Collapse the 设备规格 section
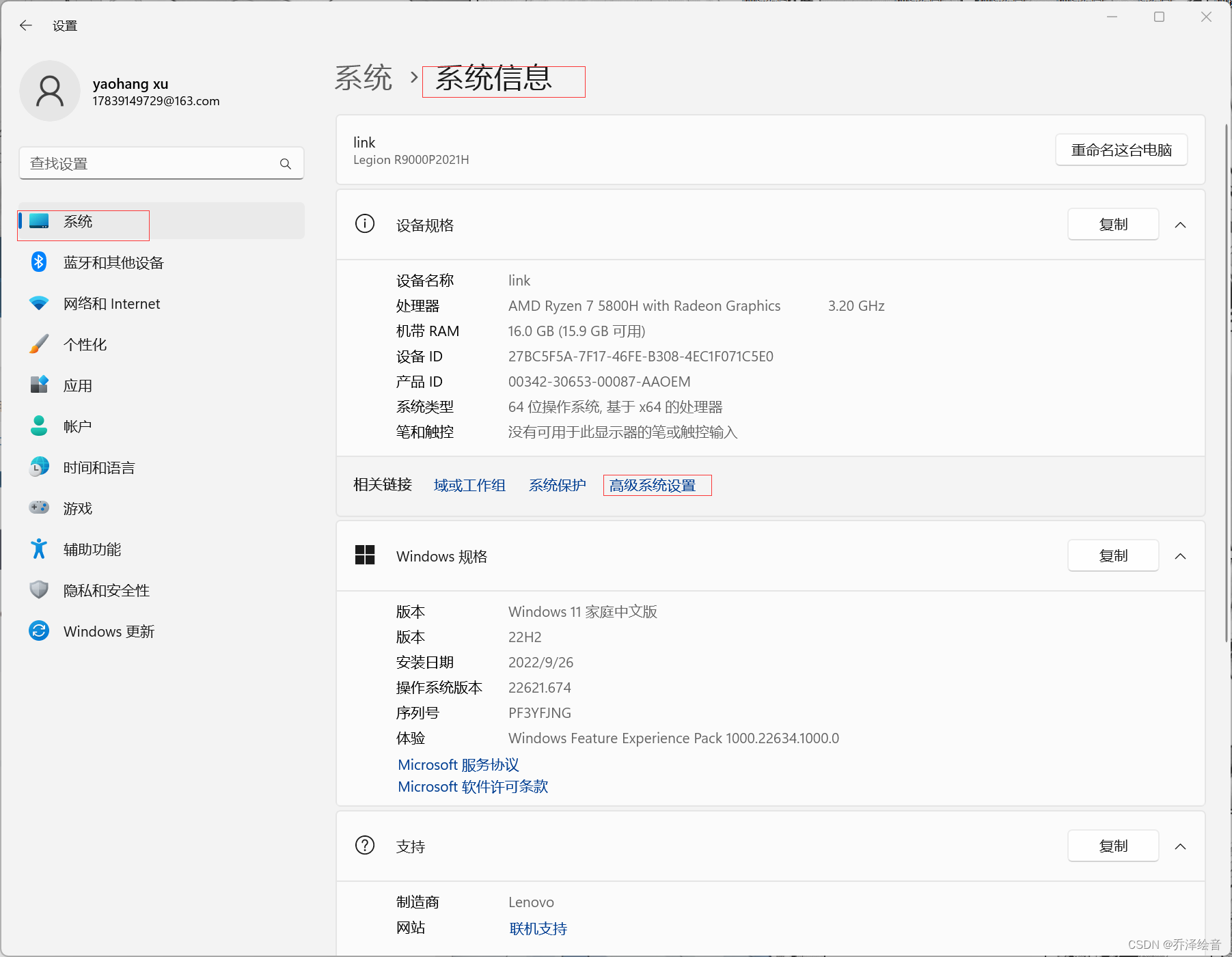This screenshot has width=1232, height=957. 1181,224
